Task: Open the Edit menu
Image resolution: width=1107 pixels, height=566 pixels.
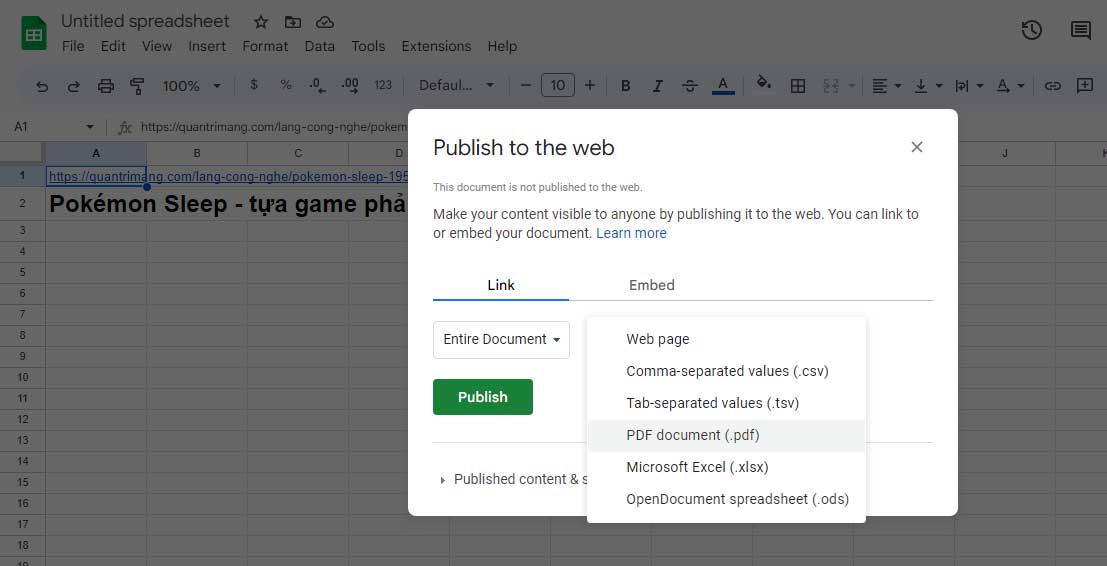Action: point(113,47)
